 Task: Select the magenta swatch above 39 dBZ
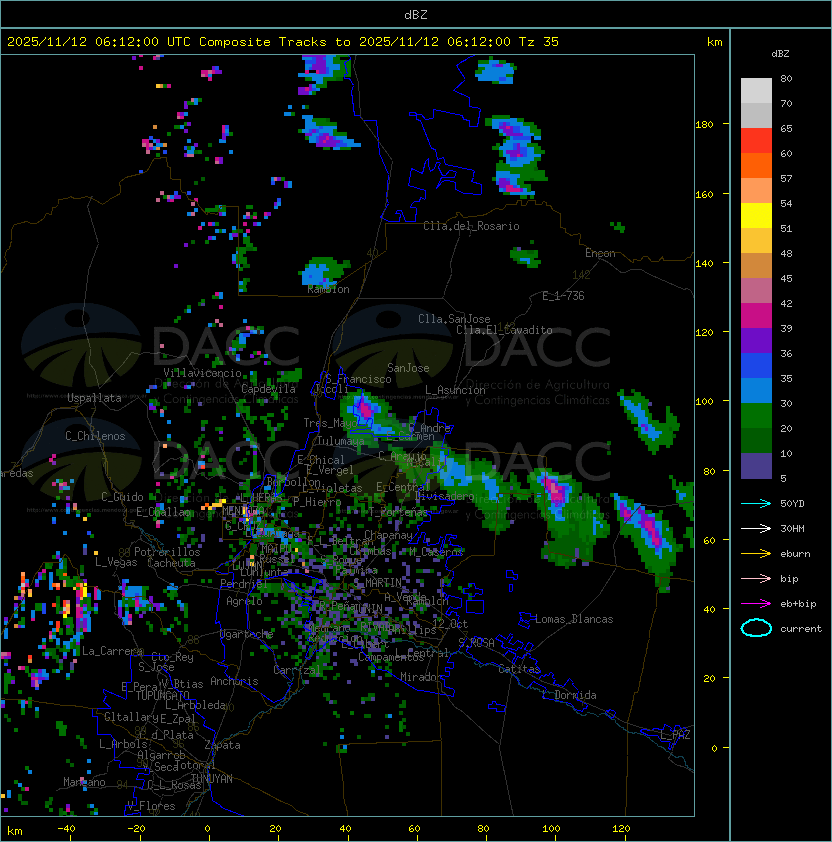pyautogui.click(x=756, y=315)
